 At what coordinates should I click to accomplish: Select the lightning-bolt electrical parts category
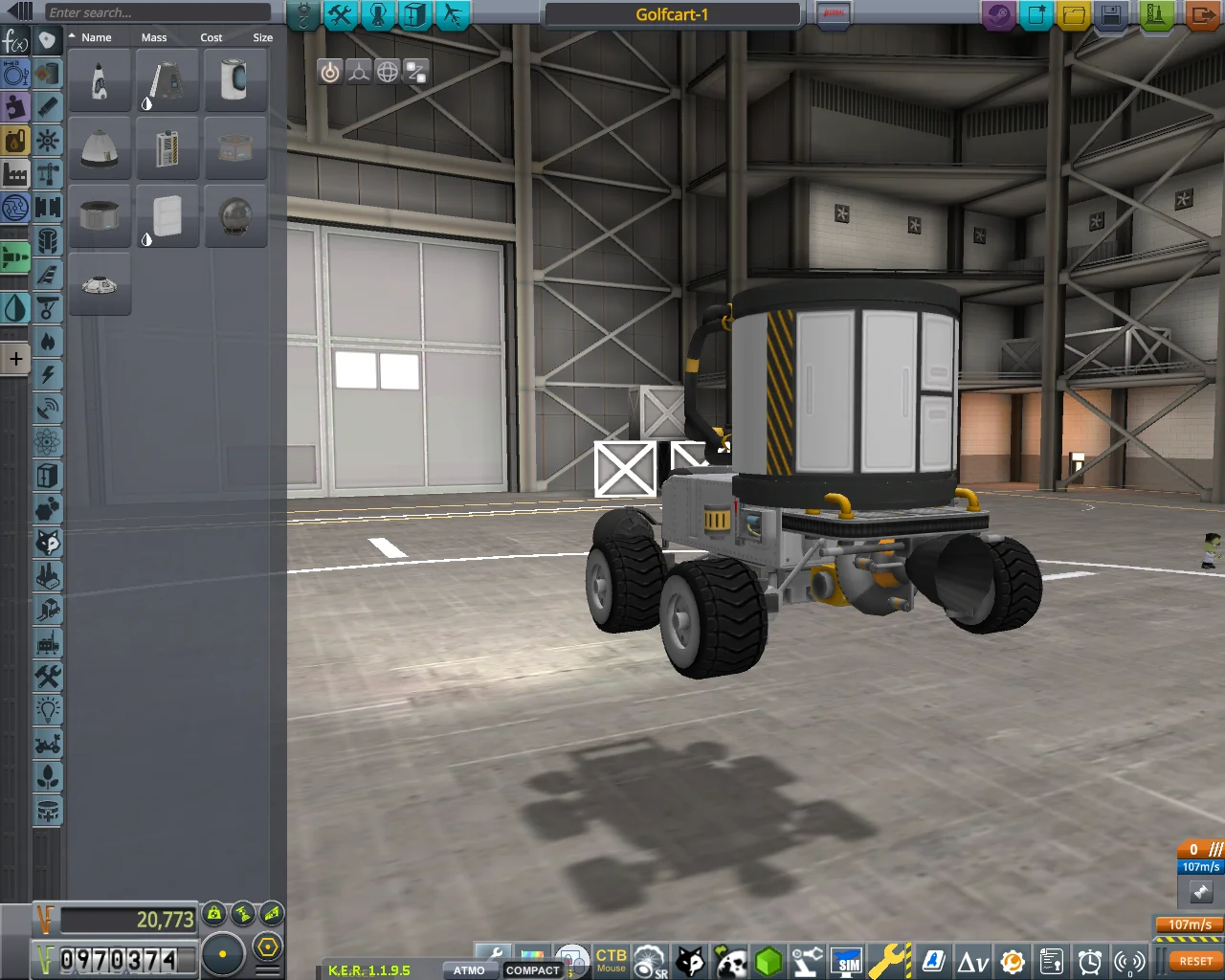coord(48,375)
